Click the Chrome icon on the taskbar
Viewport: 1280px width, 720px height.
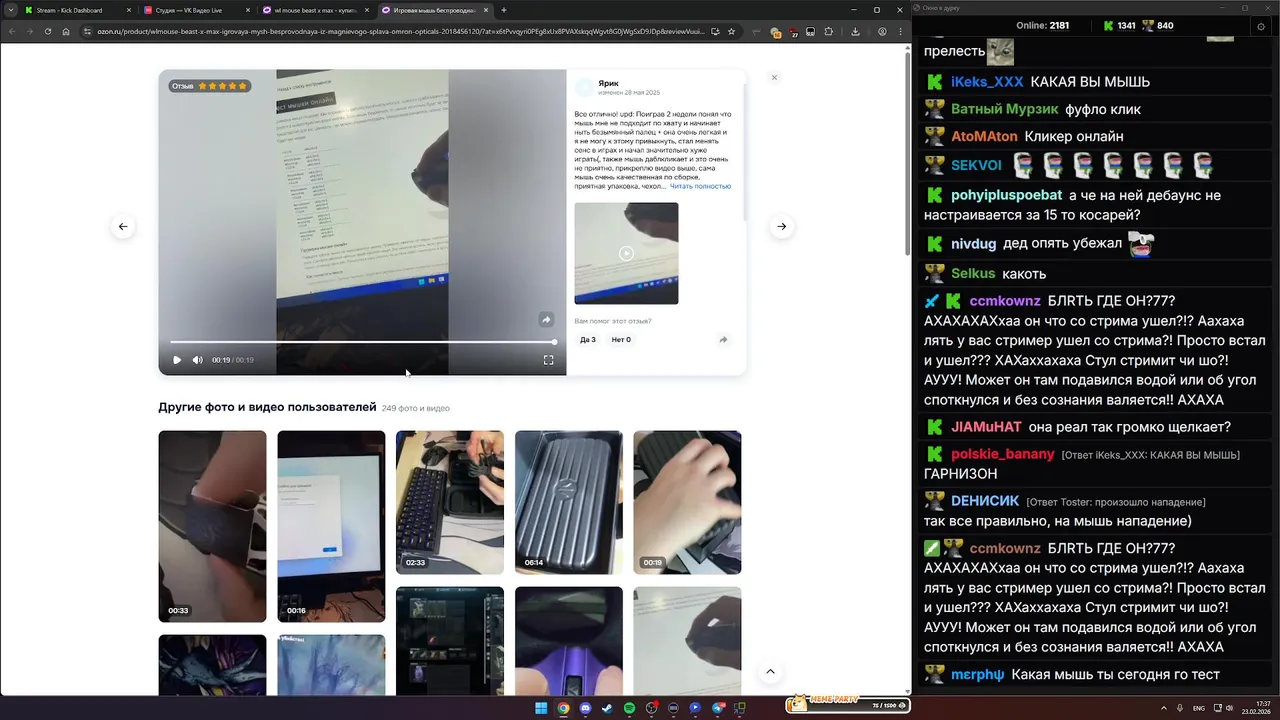click(563, 708)
